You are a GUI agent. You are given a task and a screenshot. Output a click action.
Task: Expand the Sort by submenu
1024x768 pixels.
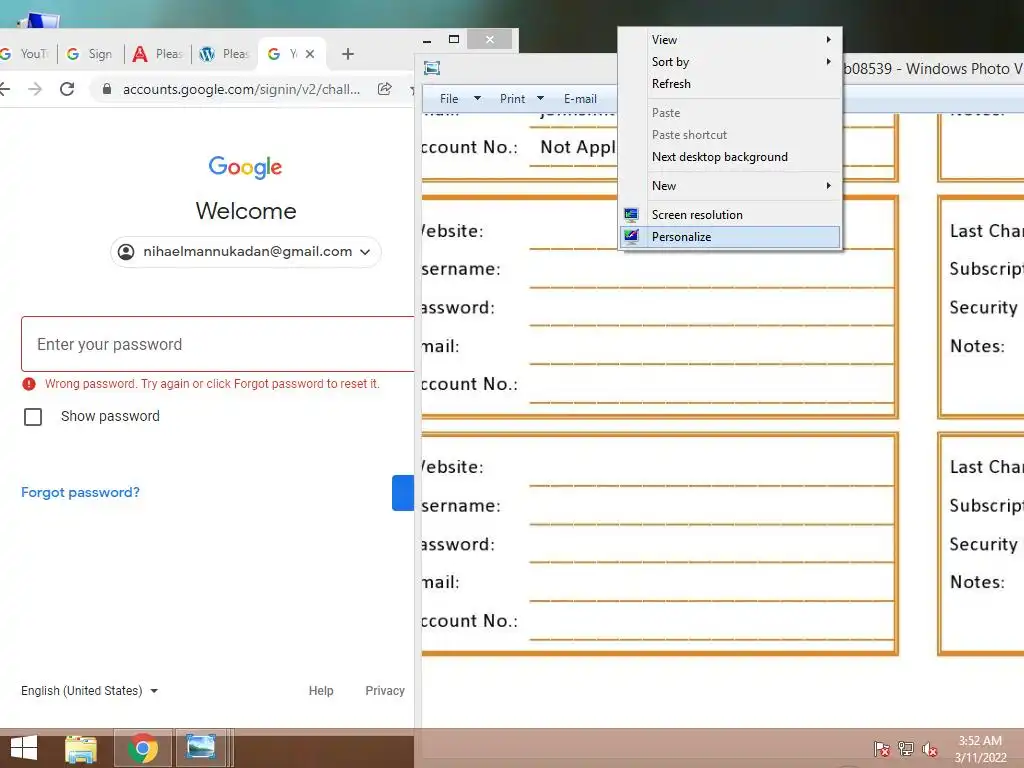click(730, 62)
